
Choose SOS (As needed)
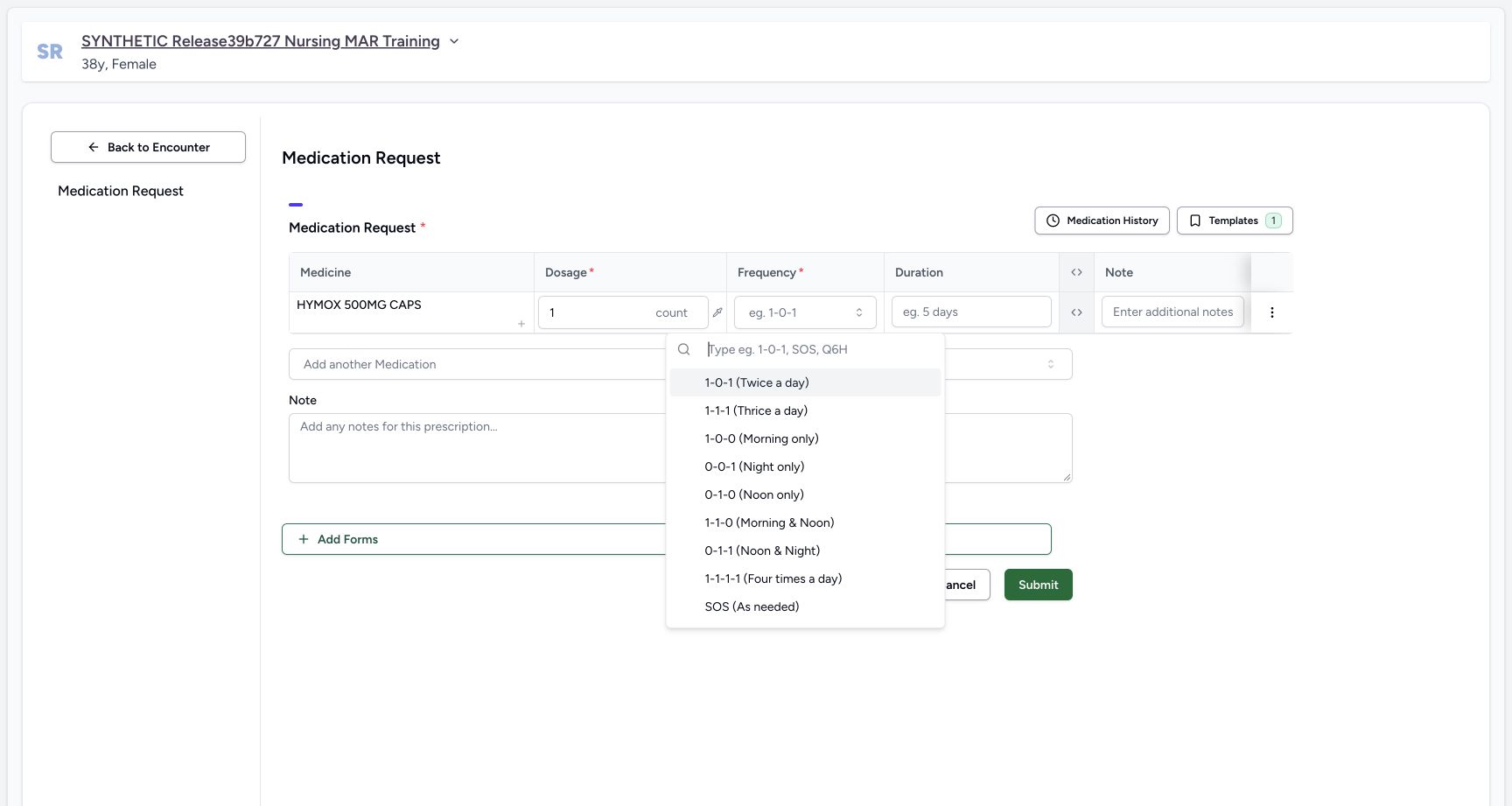click(x=805, y=606)
